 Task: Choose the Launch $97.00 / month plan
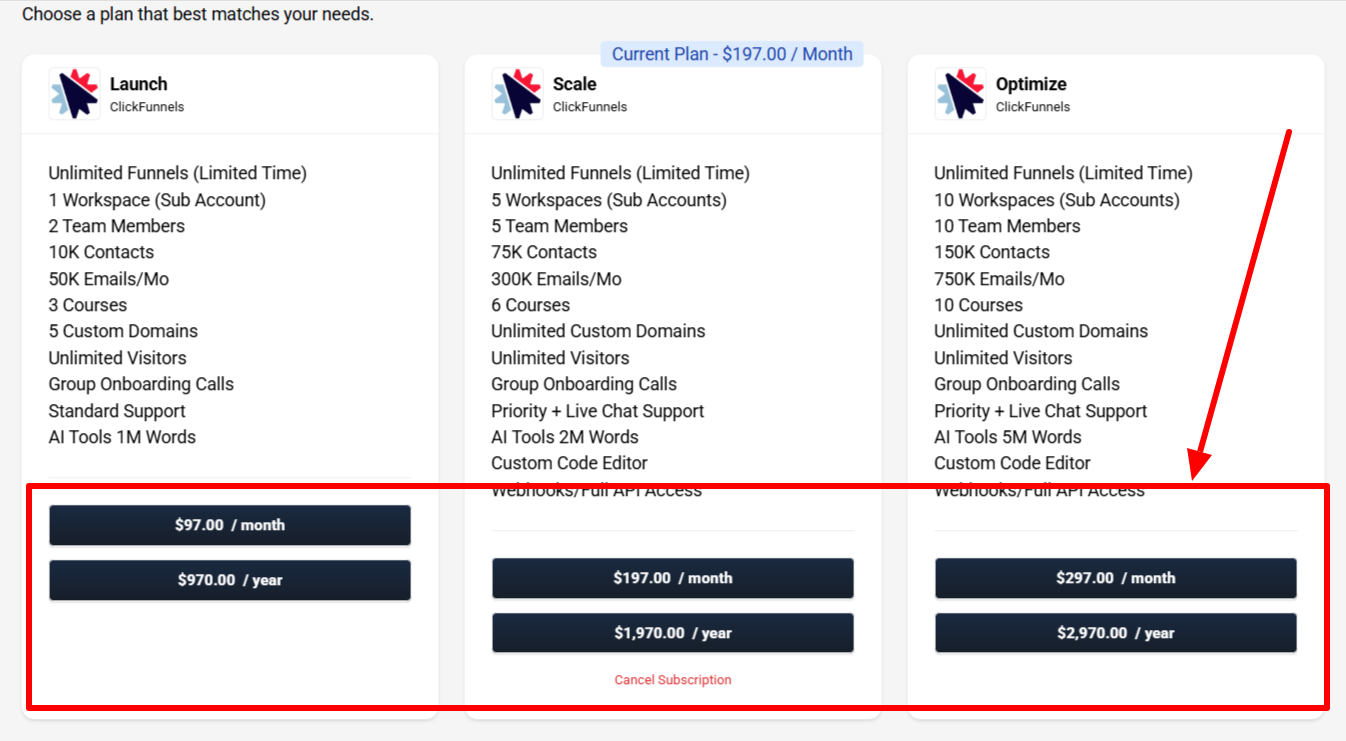(230, 525)
